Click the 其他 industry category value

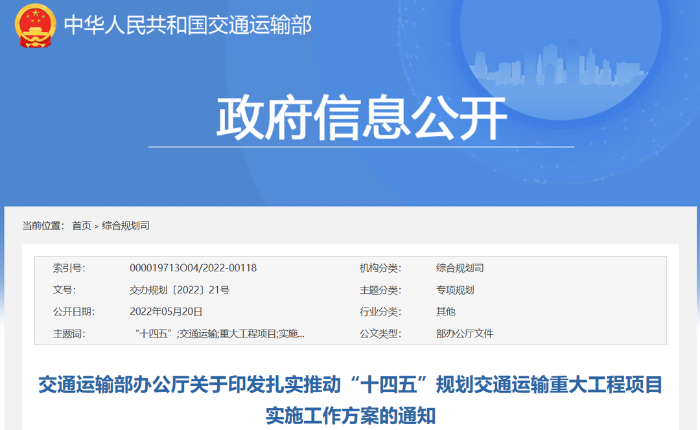pos(445,312)
